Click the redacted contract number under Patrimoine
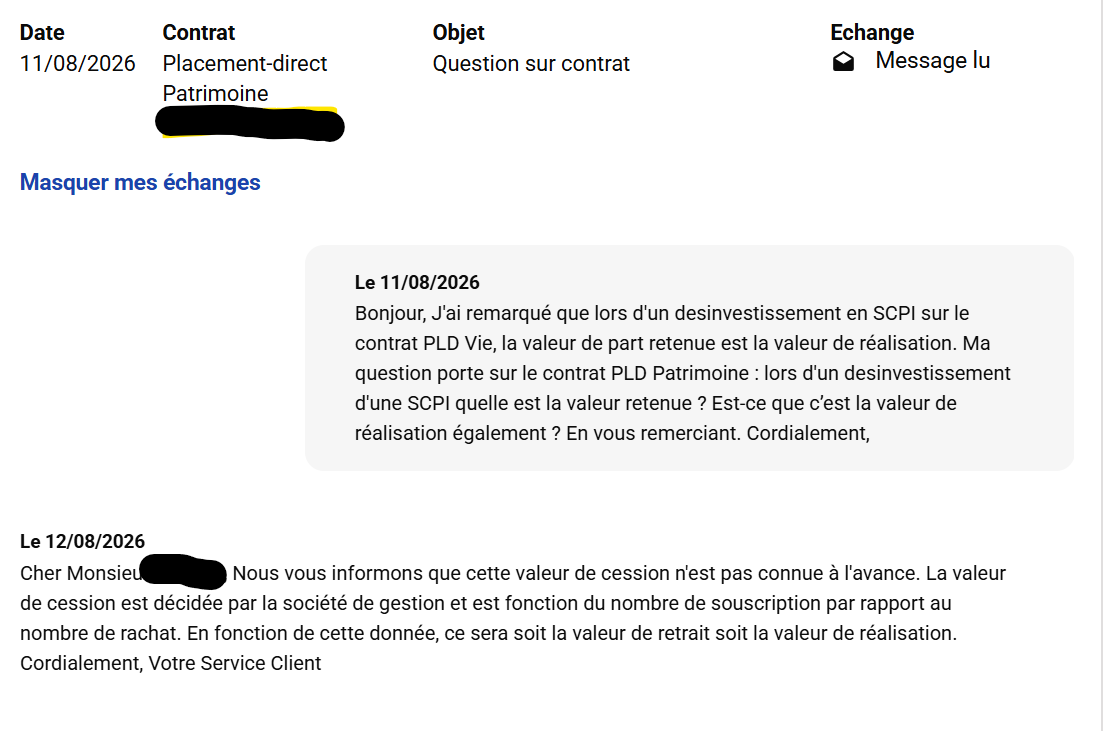 pos(250,124)
